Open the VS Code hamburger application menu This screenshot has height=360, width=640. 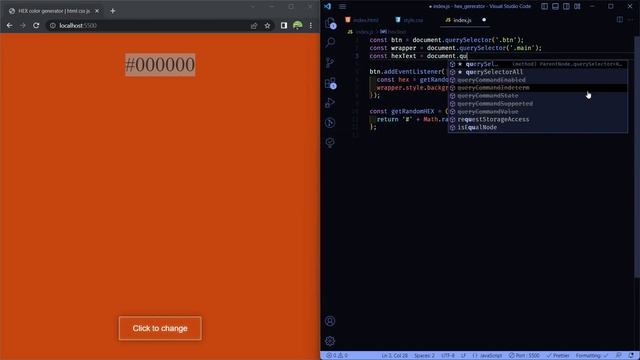[x=342, y=7]
